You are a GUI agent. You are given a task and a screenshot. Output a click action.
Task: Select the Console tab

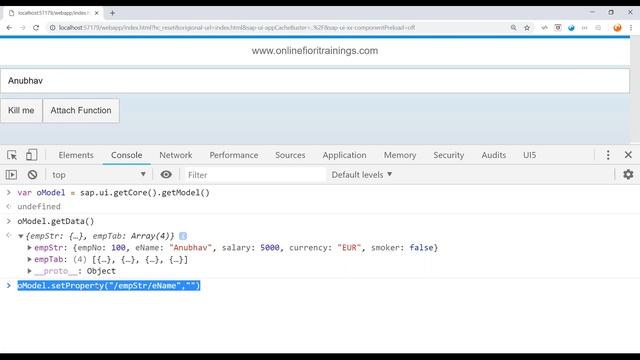(127, 155)
